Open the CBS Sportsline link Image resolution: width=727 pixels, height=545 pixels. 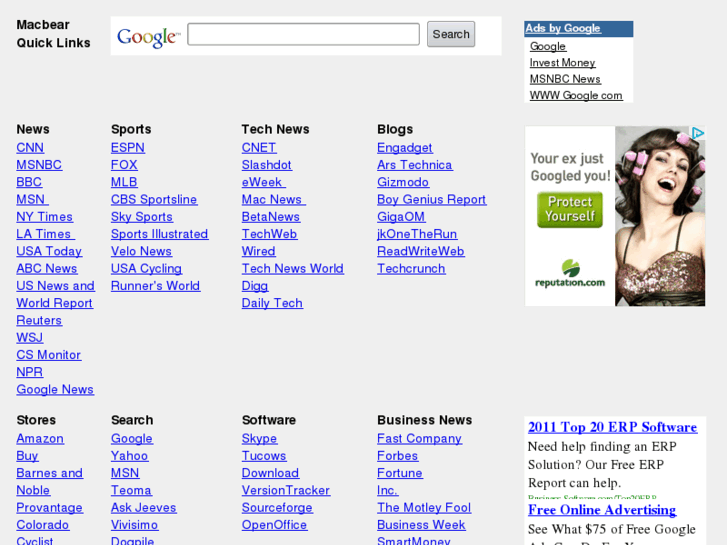point(154,199)
